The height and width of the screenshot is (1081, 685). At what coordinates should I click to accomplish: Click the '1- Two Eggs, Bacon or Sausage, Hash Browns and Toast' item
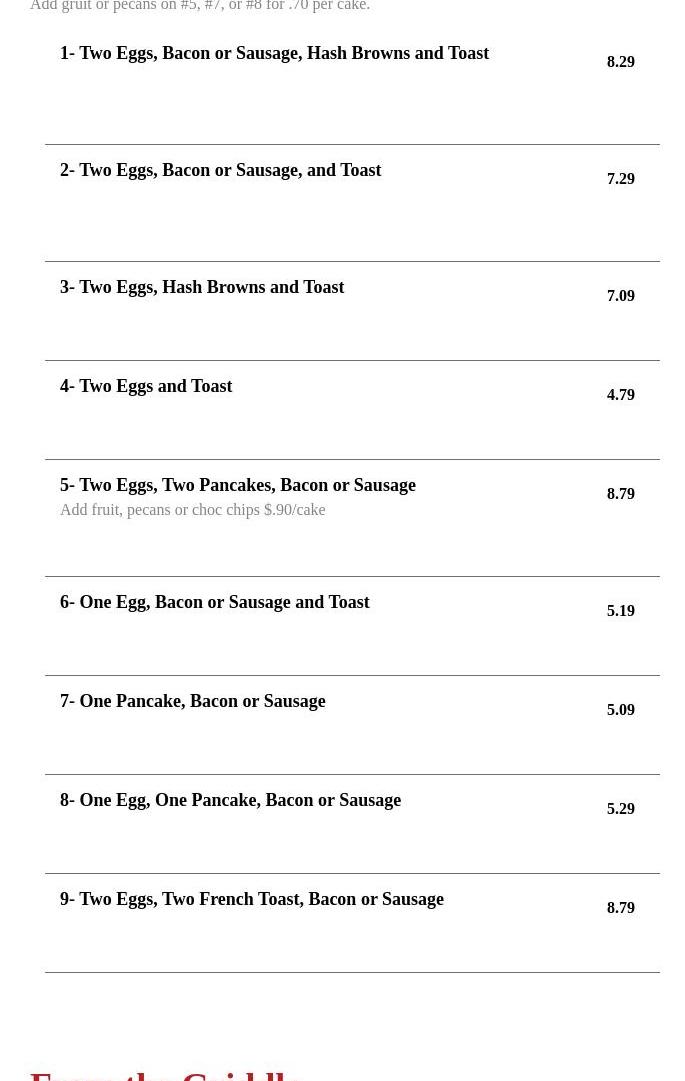pyautogui.click(x=274, y=53)
